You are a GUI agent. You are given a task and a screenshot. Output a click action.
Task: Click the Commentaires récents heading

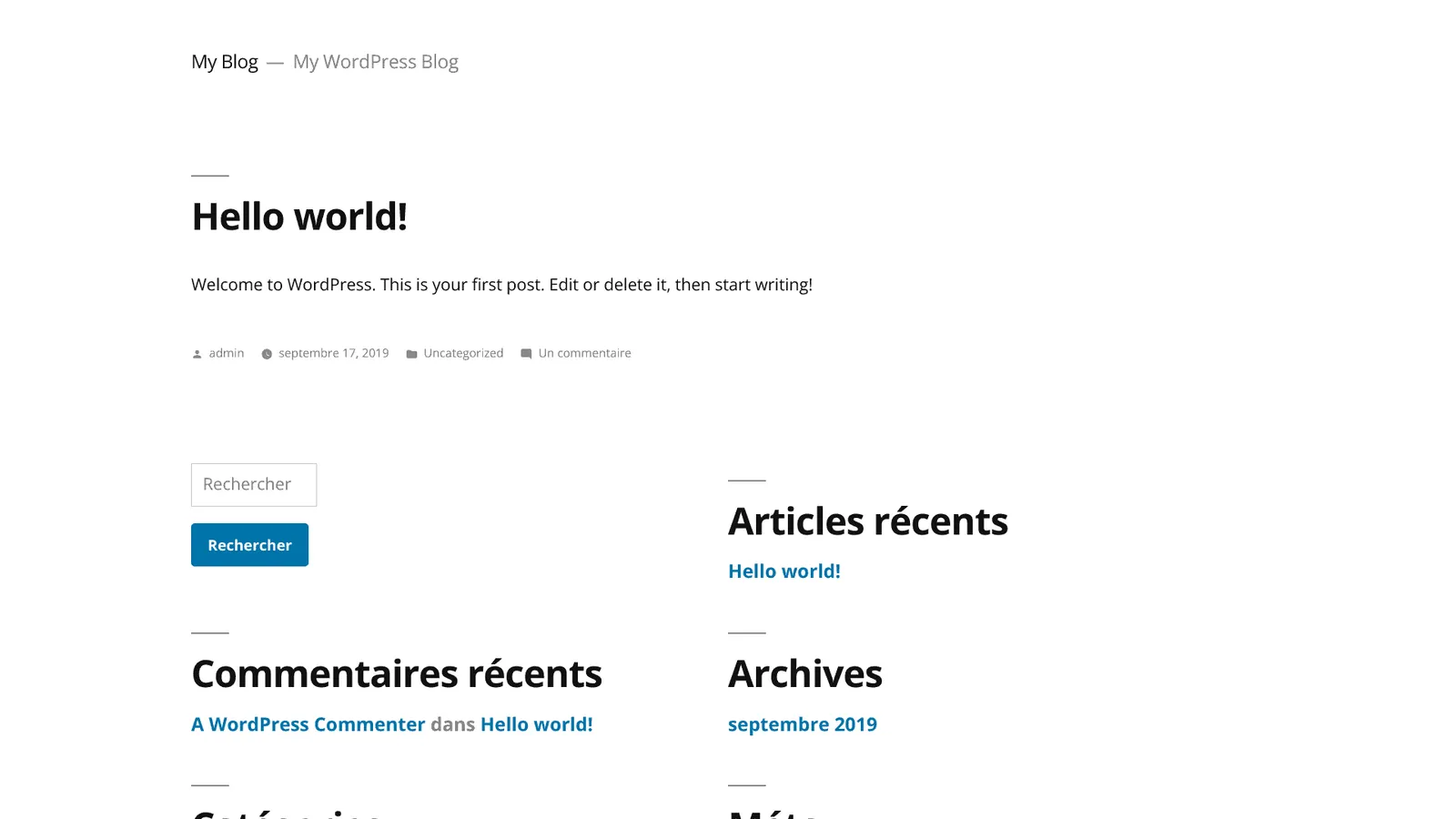(x=397, y=674)
